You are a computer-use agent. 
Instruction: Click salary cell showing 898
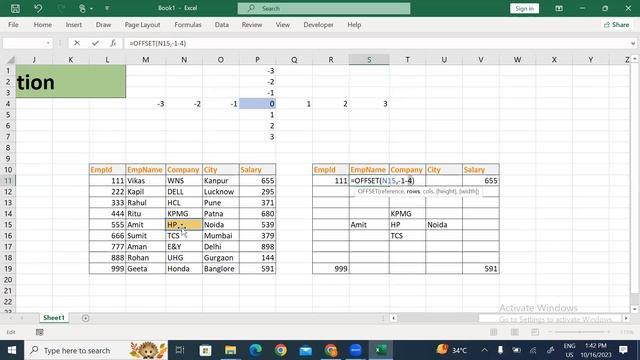(x=258, y=247)
